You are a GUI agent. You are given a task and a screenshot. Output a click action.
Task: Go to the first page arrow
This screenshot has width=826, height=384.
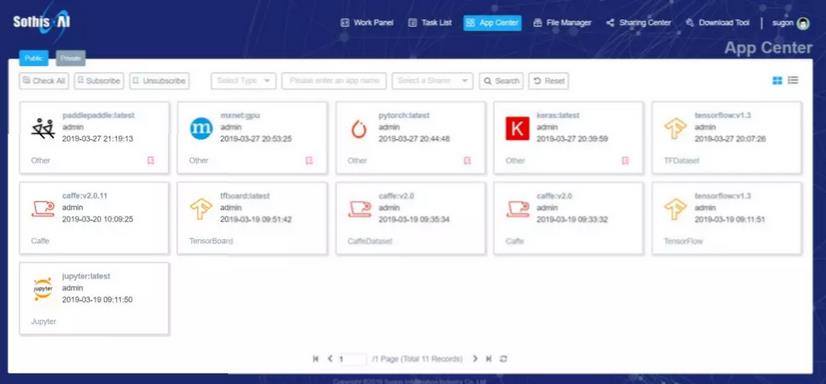click(x=316, y=359)
